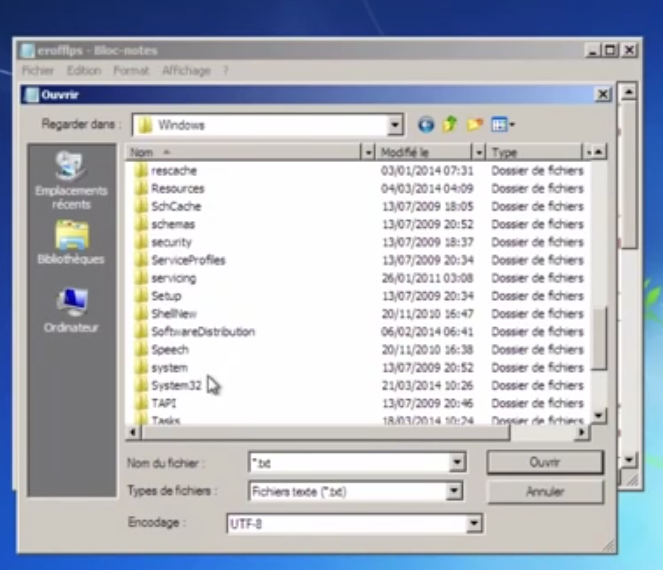The width and height of the screenshot is (663, 570).
Task: Click the file list vertical scrollbar thumb
Action: coord(599,338)
